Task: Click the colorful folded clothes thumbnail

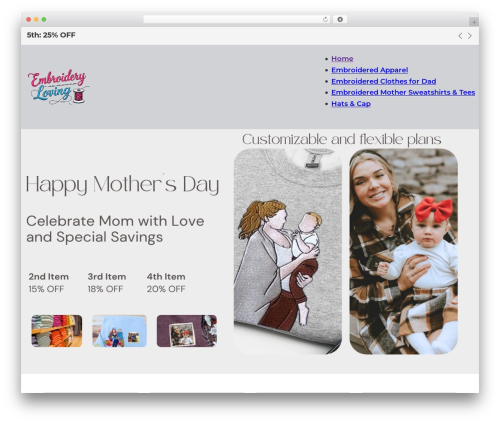Action: tap(57, 331)
